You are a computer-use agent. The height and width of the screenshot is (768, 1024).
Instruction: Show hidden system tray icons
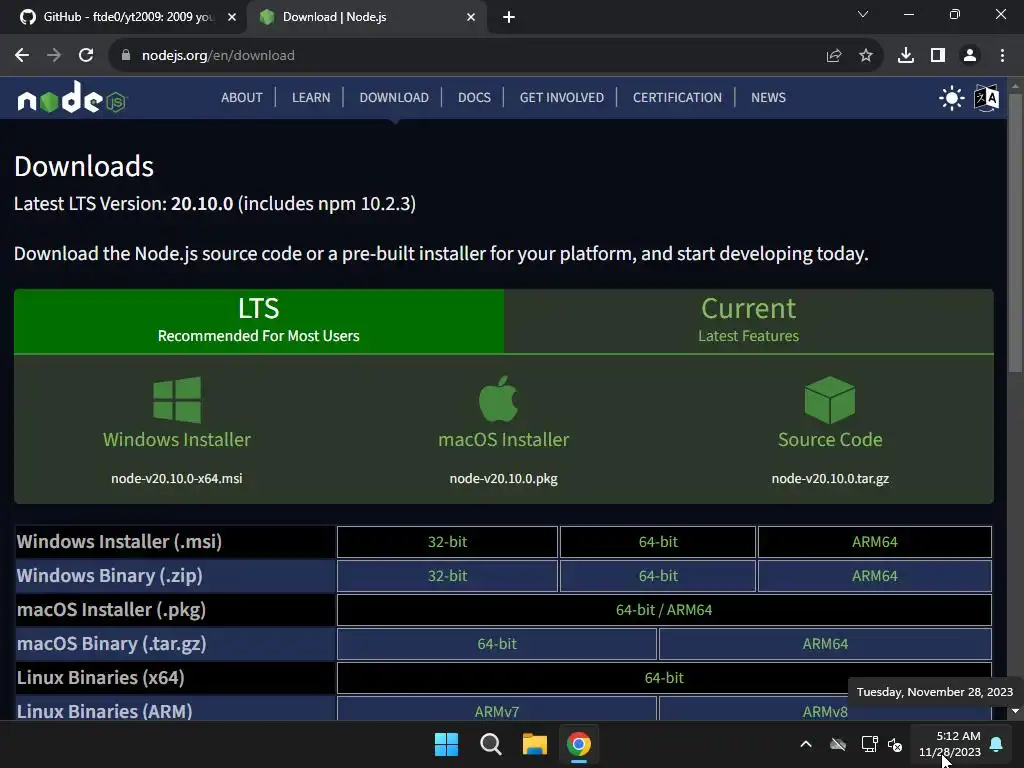pos(806,744)
